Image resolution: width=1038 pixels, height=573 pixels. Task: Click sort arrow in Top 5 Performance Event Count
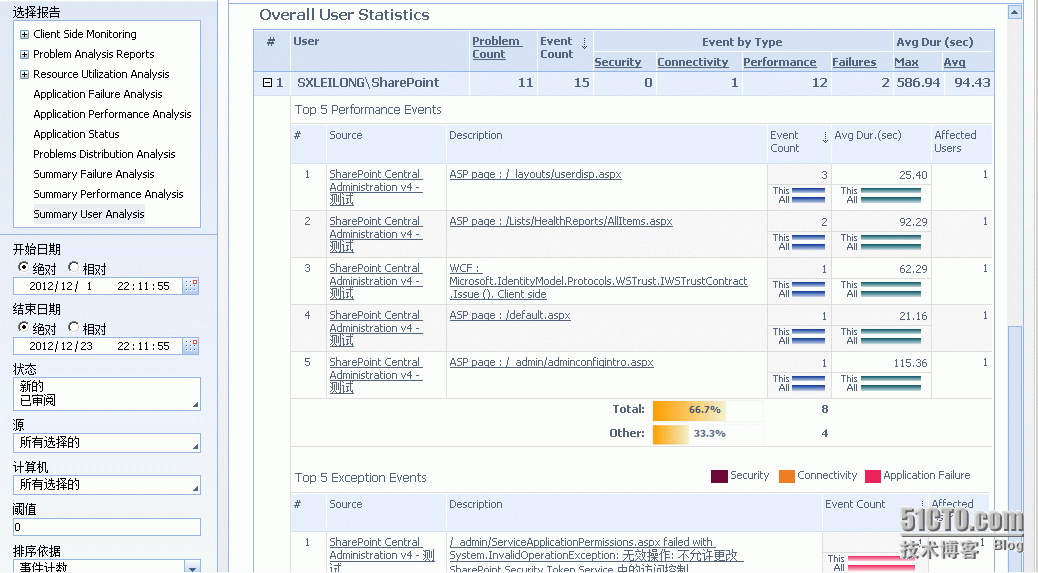825,138
